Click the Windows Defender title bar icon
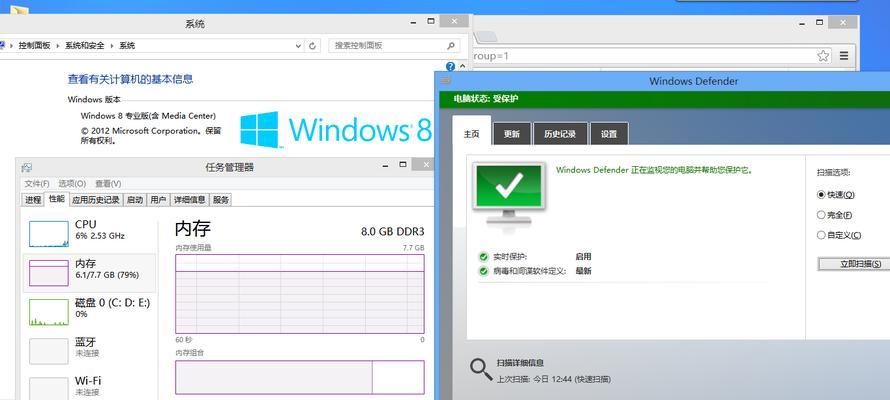The image size is (890, 400). [x=446, y=81]
